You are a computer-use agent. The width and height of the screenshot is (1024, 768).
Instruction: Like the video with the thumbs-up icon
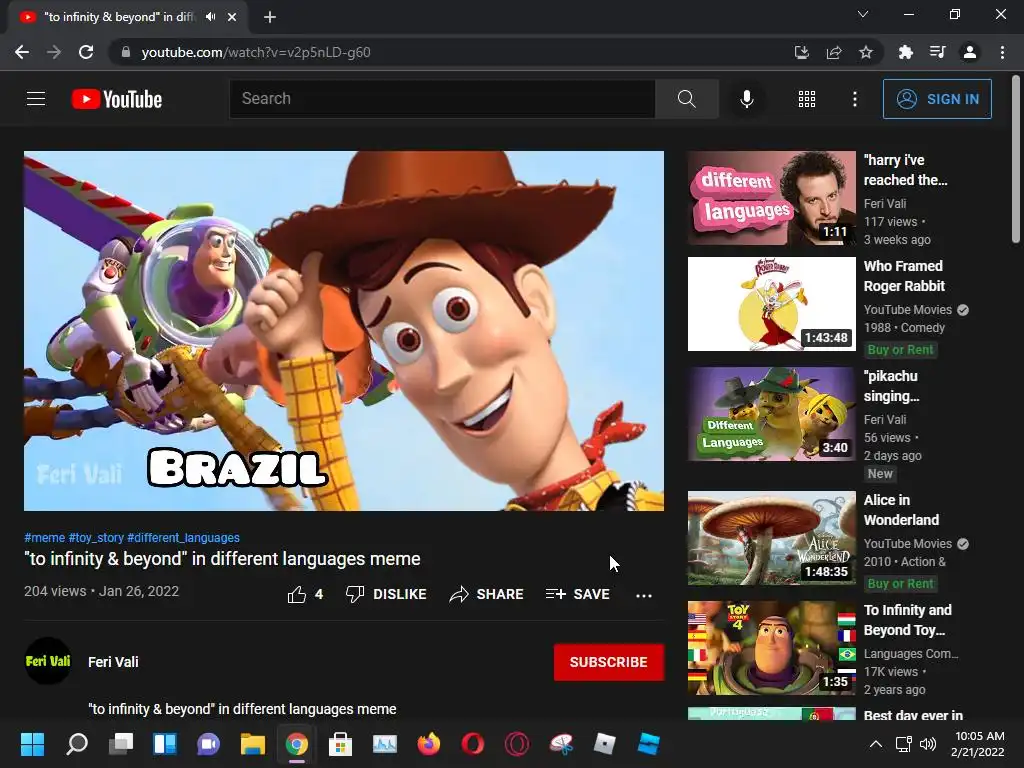(x=297, y=594)
